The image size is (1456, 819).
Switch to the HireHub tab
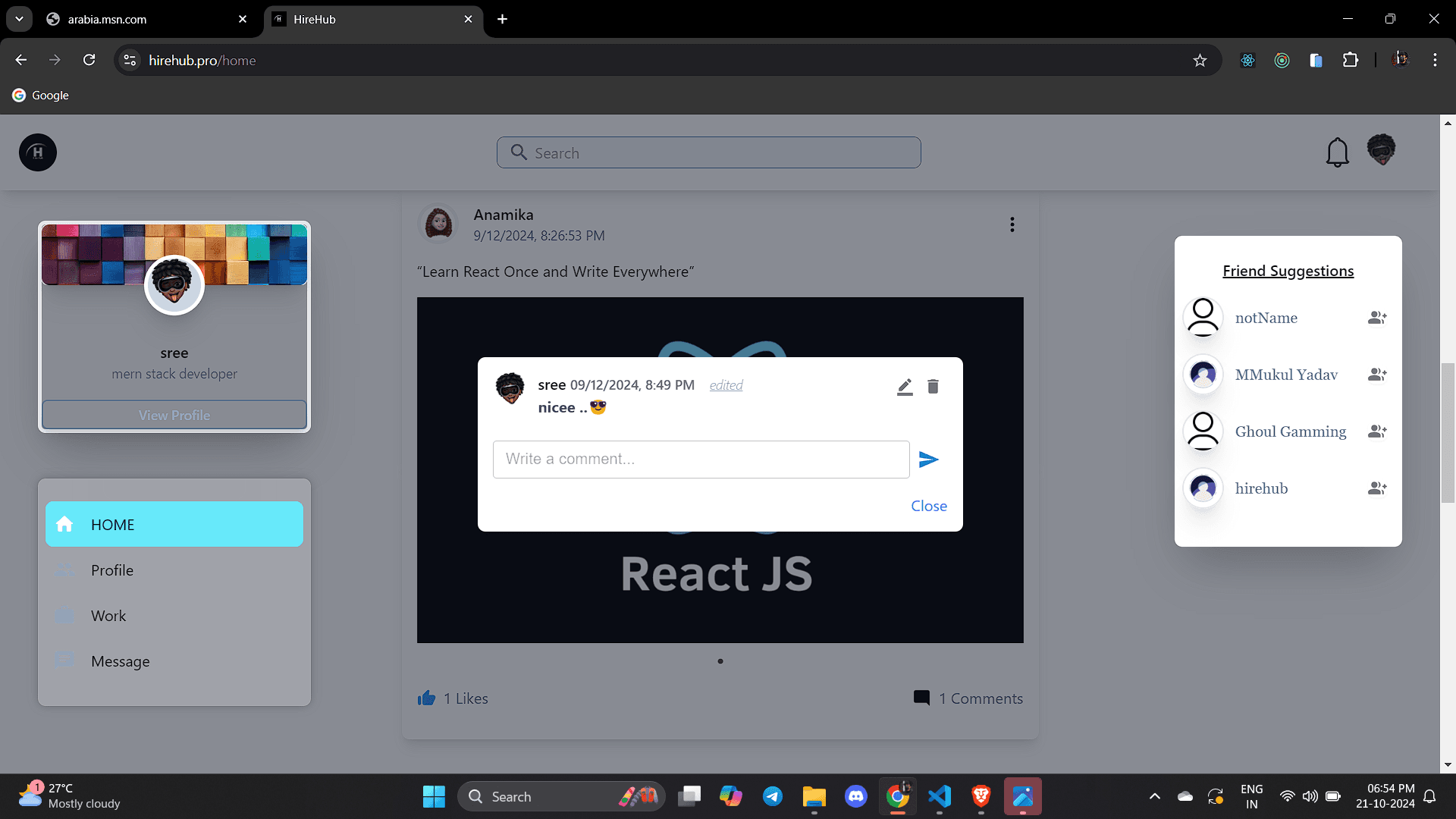[372, 19]
